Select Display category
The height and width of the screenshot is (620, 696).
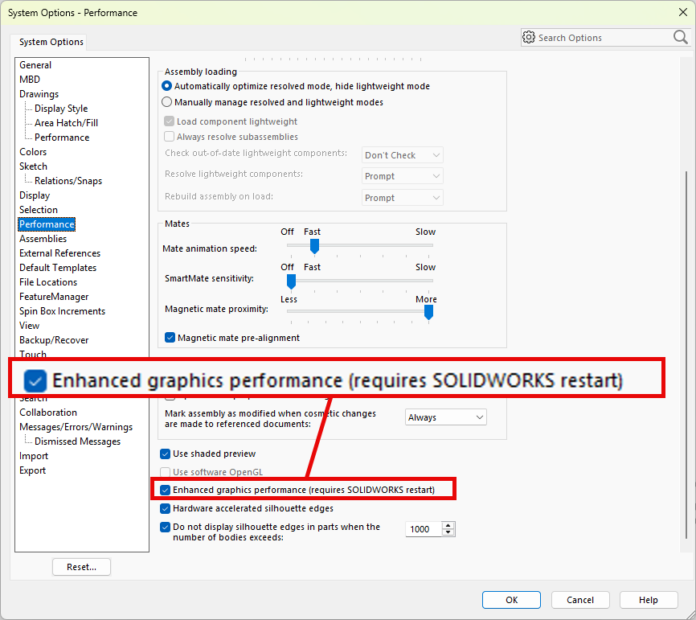click(x=34, y=195)
